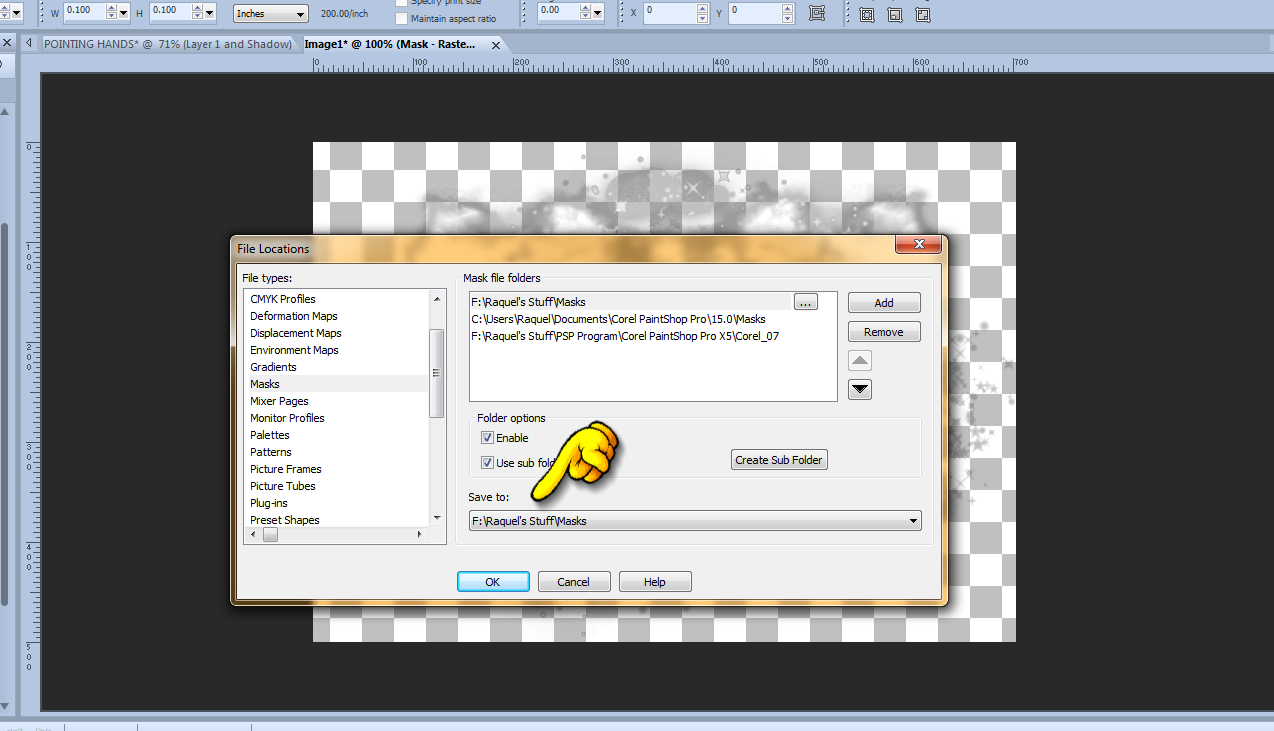Choose Patterns file type
The width and height of the screenshot is (1274, 731).
[271, 452]
